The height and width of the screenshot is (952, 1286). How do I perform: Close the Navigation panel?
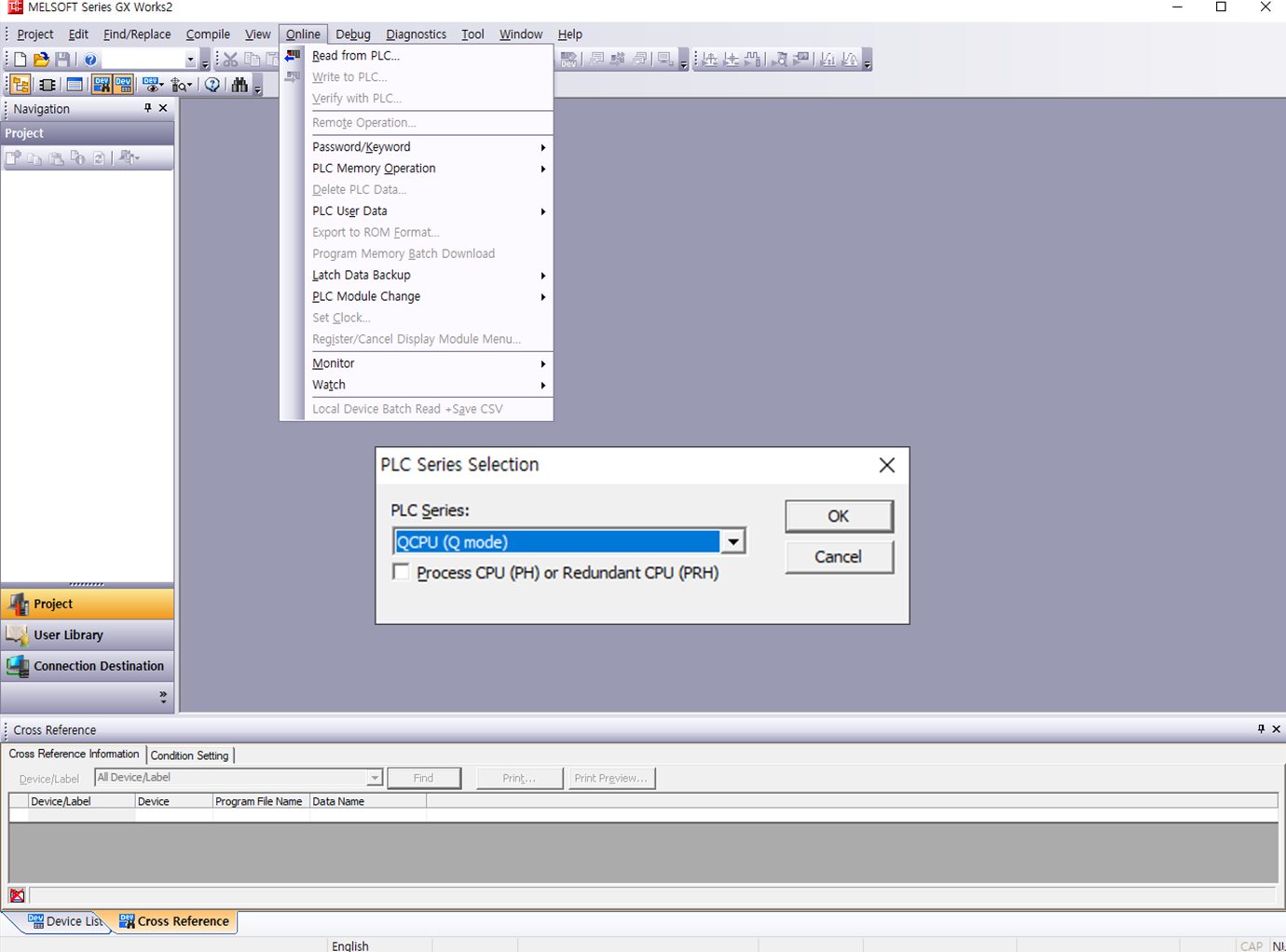(x=163, y=108)
